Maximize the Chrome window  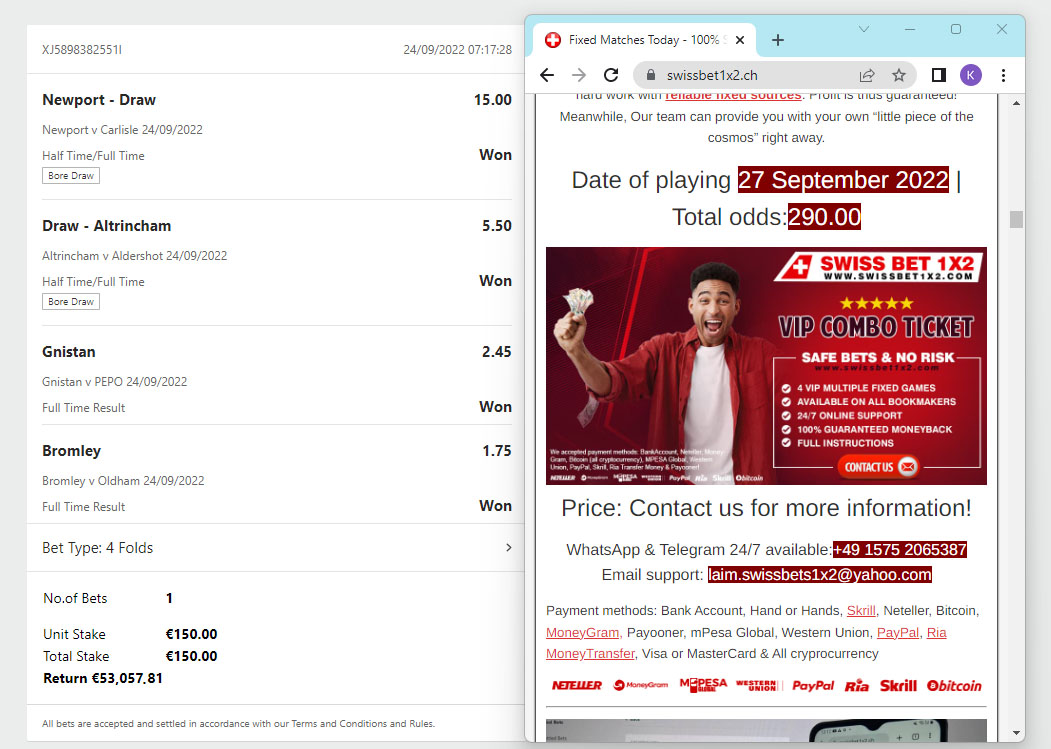coord(956,30)
